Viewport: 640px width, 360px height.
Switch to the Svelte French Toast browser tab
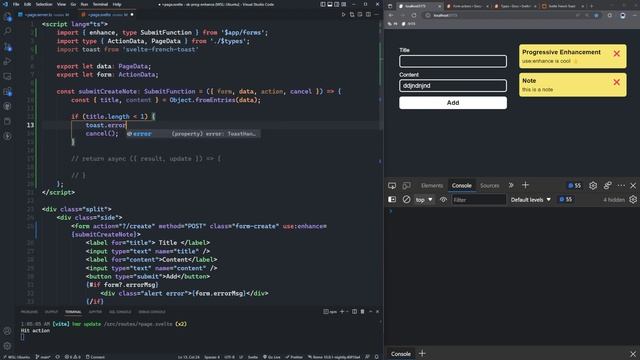click(561, 6)
